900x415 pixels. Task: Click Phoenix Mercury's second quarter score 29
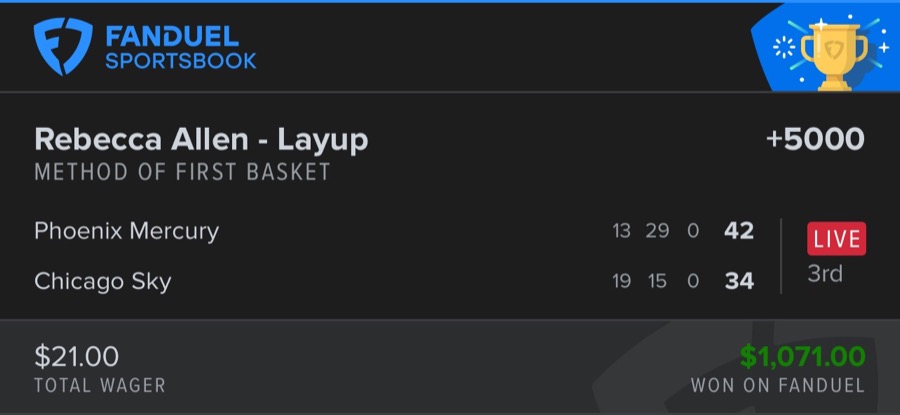(657, 231)
